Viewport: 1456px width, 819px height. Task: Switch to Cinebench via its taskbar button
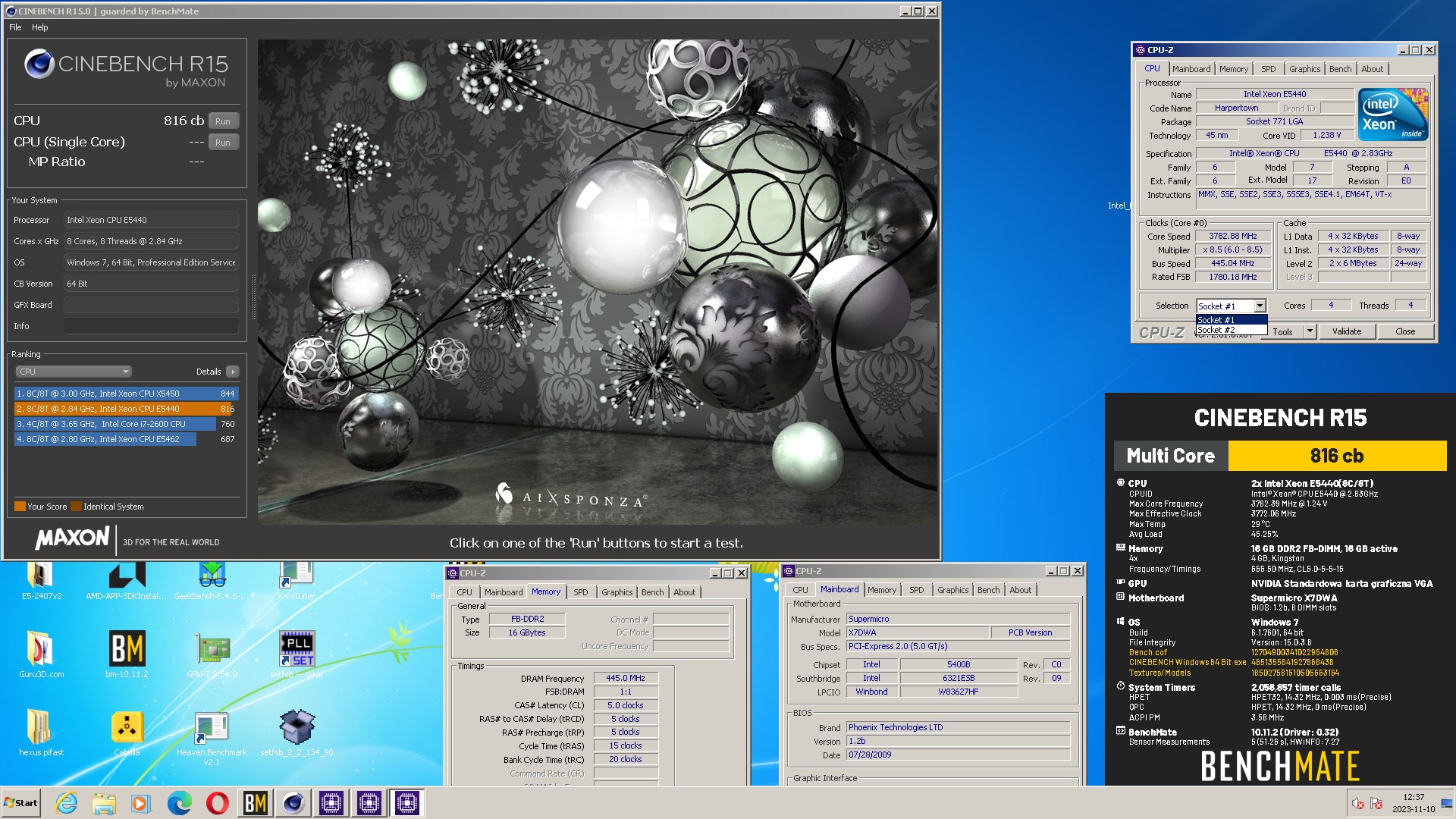293,803
